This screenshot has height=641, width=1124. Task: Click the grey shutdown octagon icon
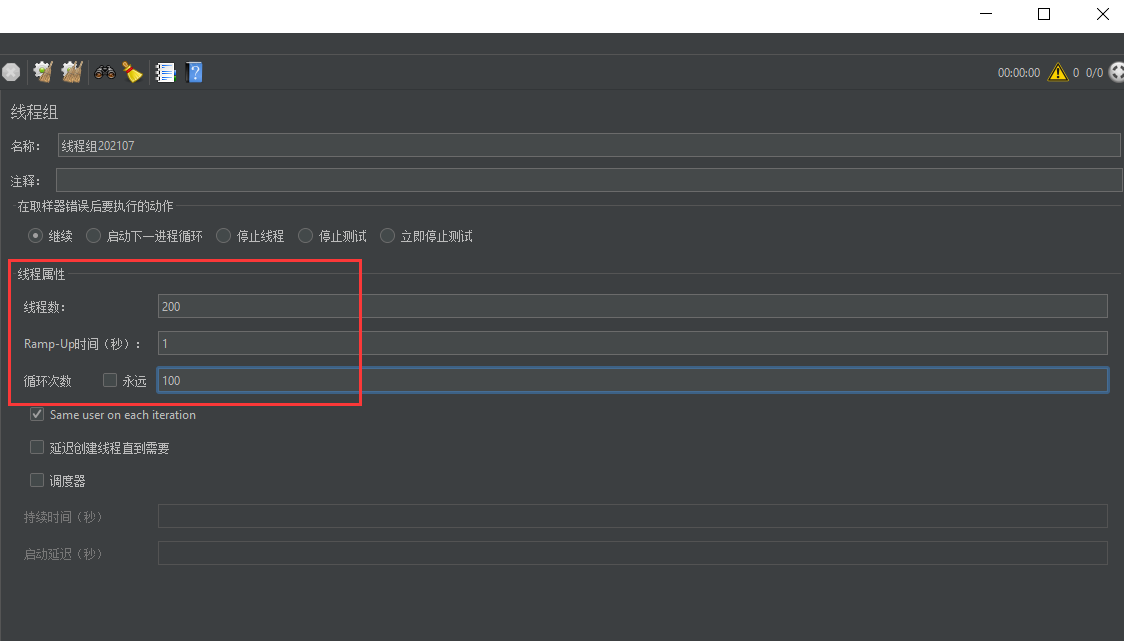11,72
